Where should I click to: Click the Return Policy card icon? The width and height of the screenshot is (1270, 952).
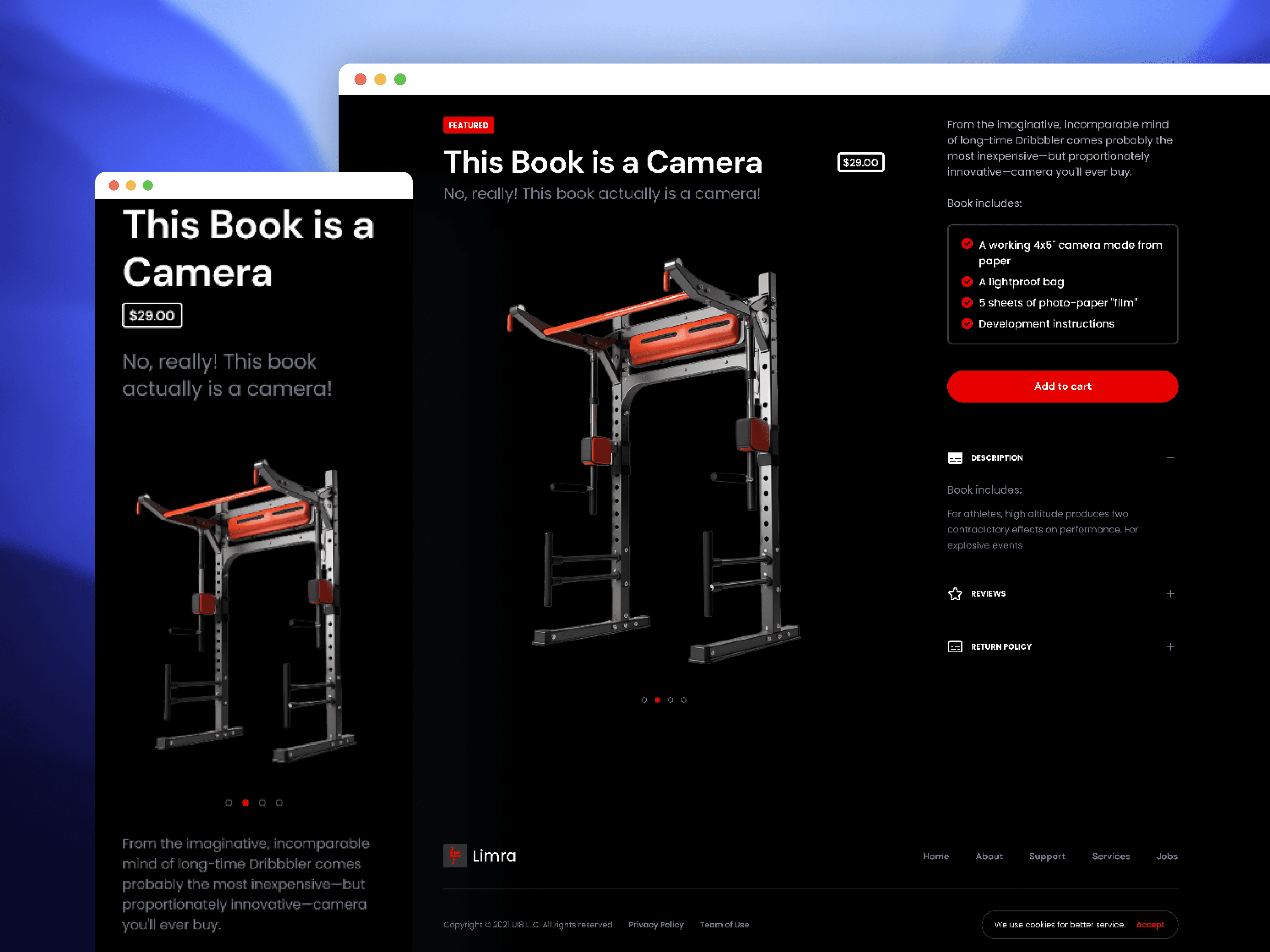point(955,647)
